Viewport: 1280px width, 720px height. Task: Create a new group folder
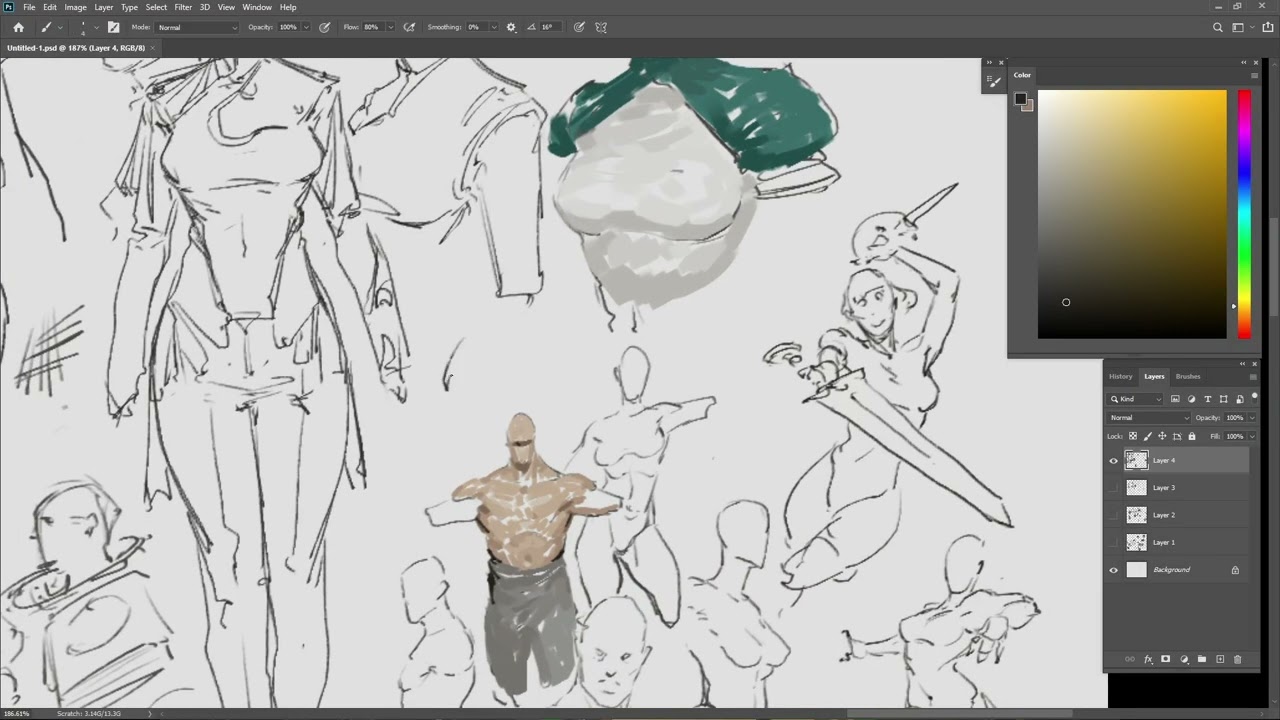click(x=1202, y=659)
